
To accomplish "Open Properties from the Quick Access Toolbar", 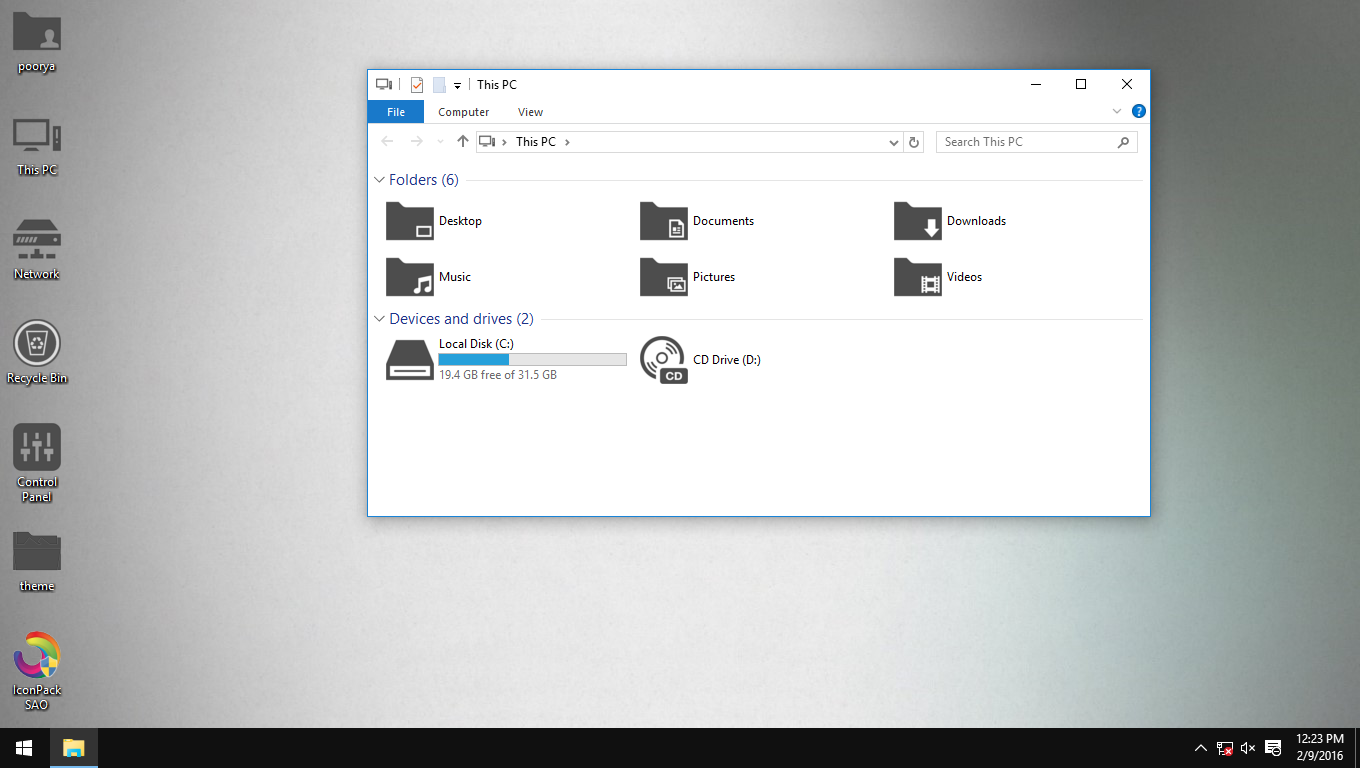I will click(417, 84).
